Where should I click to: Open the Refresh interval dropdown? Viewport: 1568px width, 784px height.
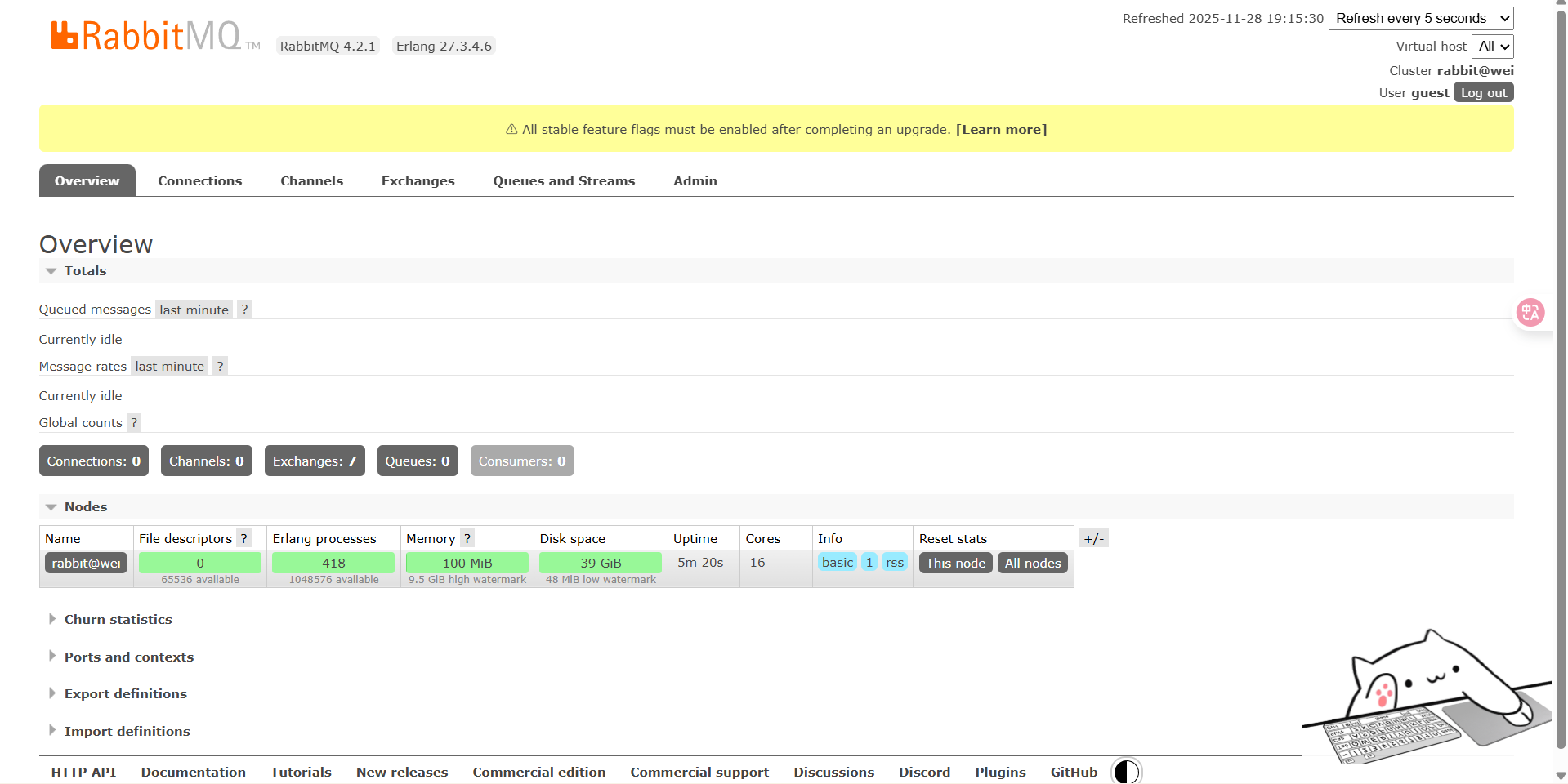[1421, 18]
